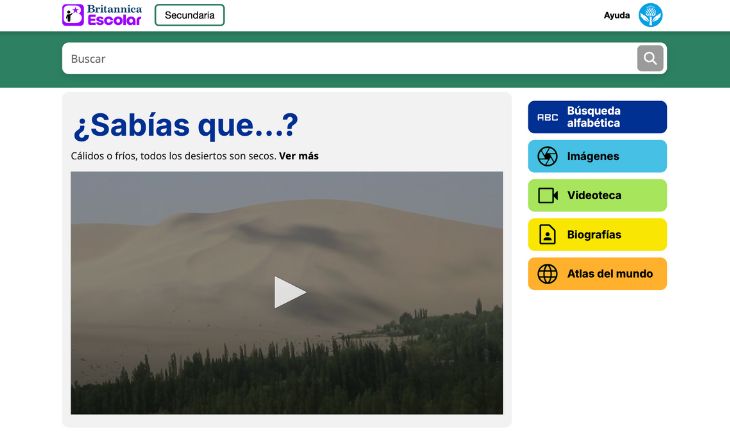The image size is (730, 446).
Task: Open Búsqueda alfabética label
Action: [594, 117]
